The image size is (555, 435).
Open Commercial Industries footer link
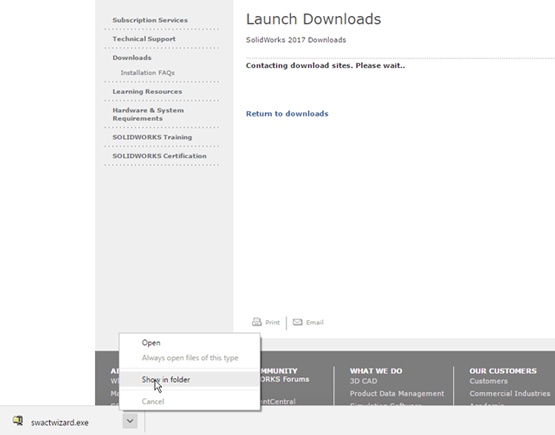point(510,394)
